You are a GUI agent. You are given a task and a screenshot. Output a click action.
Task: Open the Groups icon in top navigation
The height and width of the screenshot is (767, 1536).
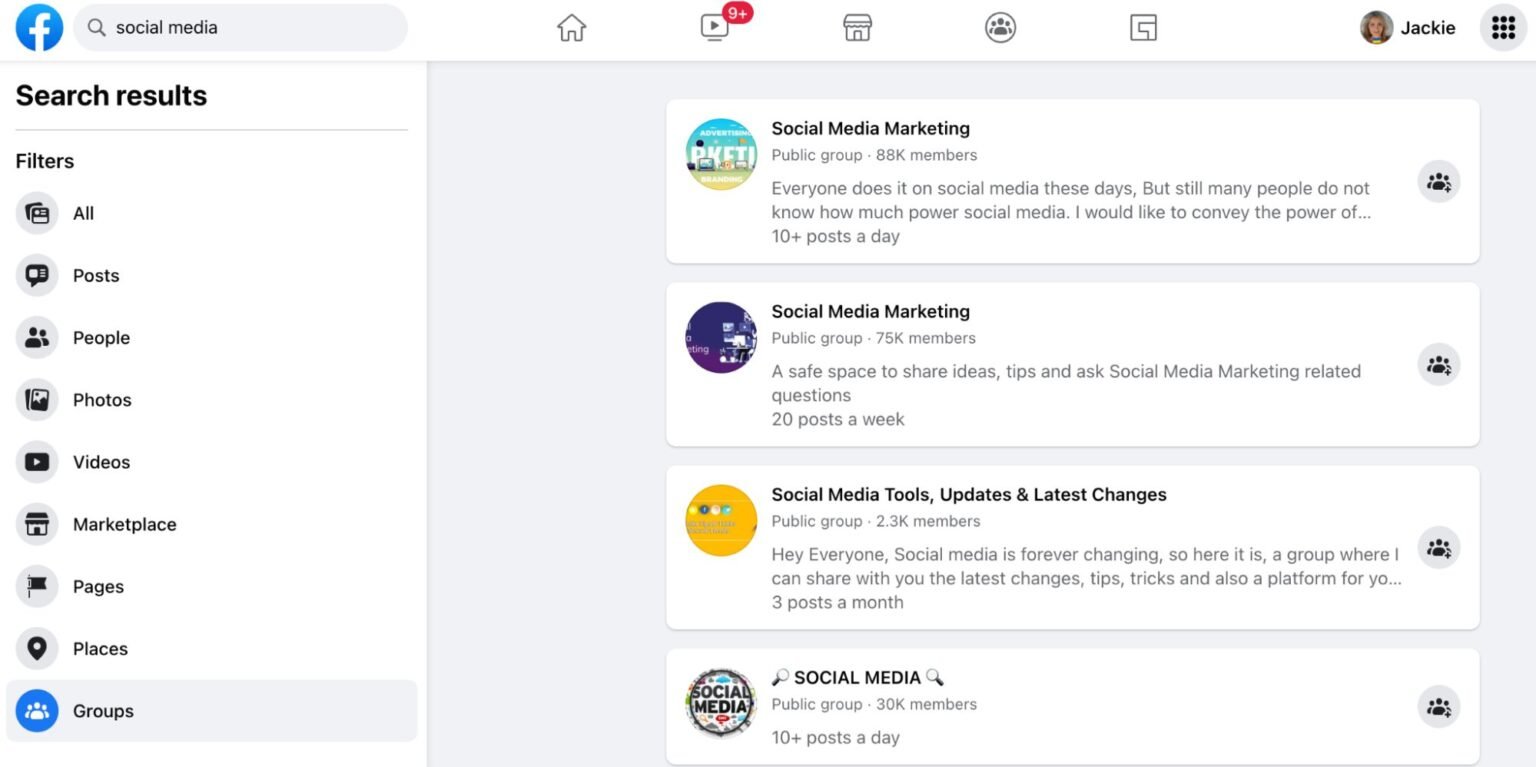(x=1000, y=28)
